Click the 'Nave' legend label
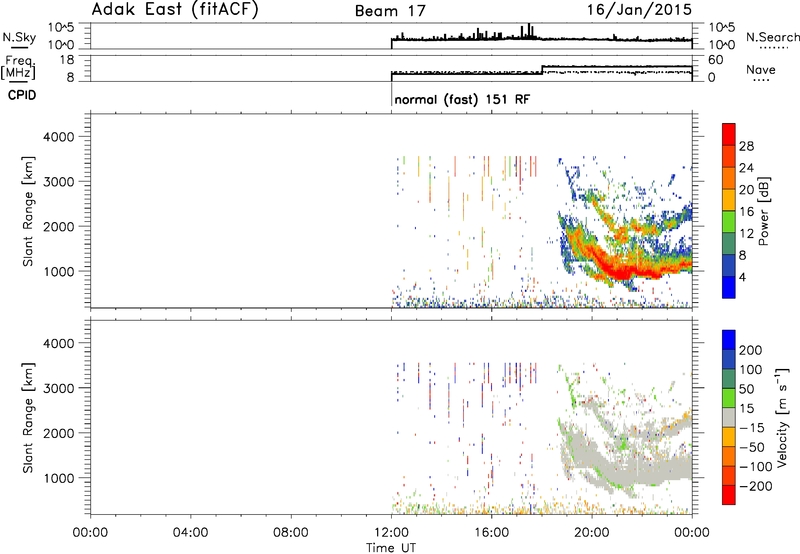 pos(761,69)
